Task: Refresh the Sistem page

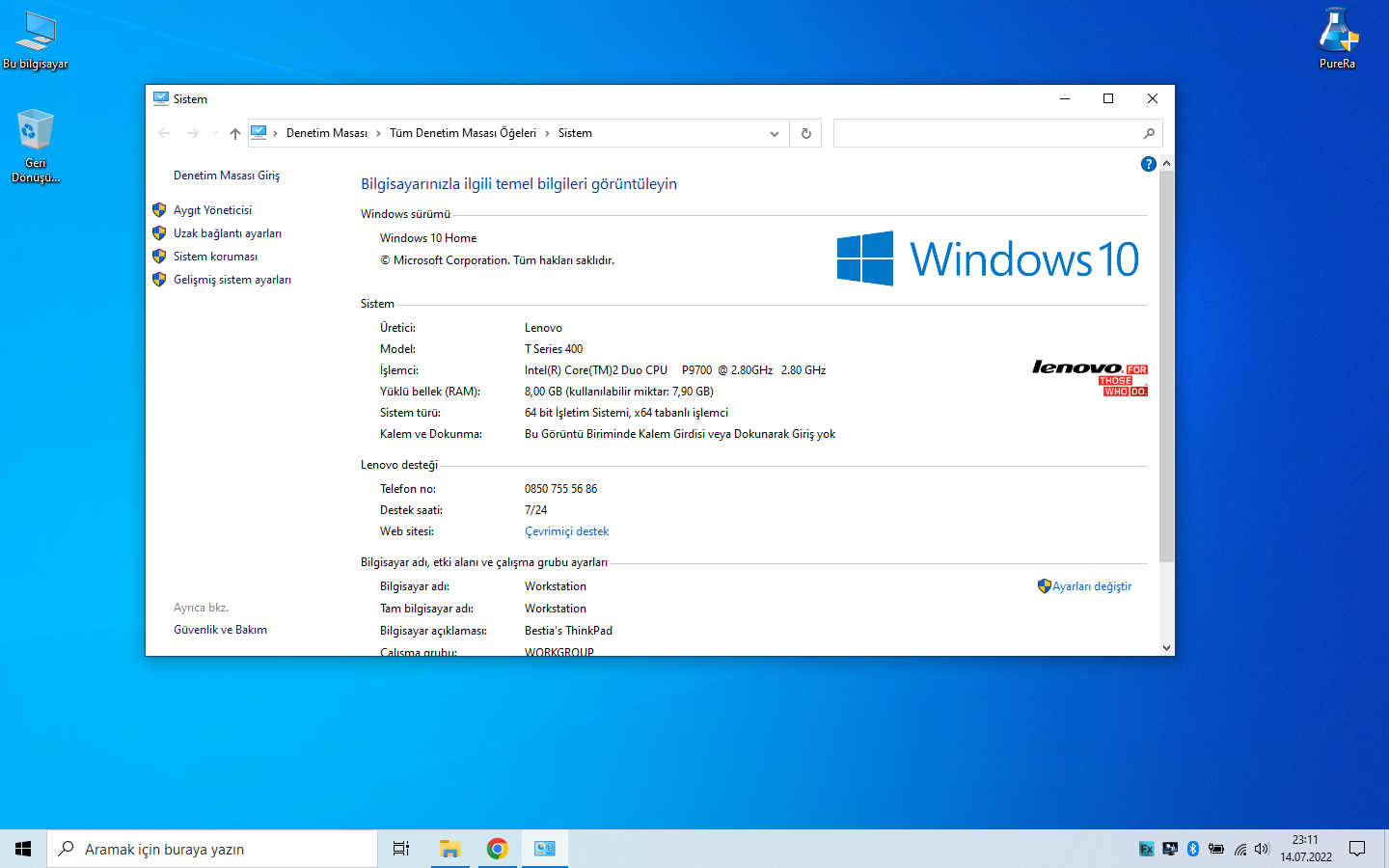Action: [x=806, y=133]
